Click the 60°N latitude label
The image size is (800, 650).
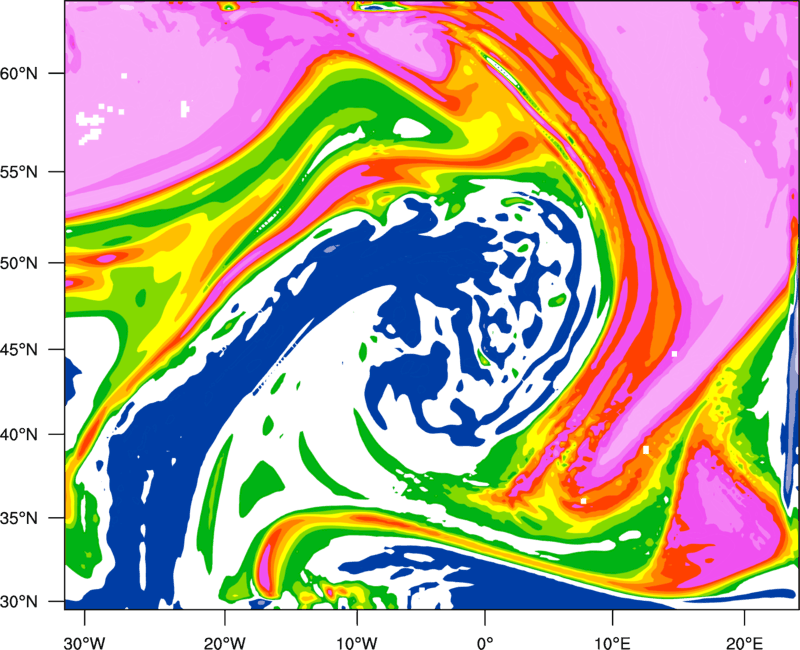click(x=19, y=73)
